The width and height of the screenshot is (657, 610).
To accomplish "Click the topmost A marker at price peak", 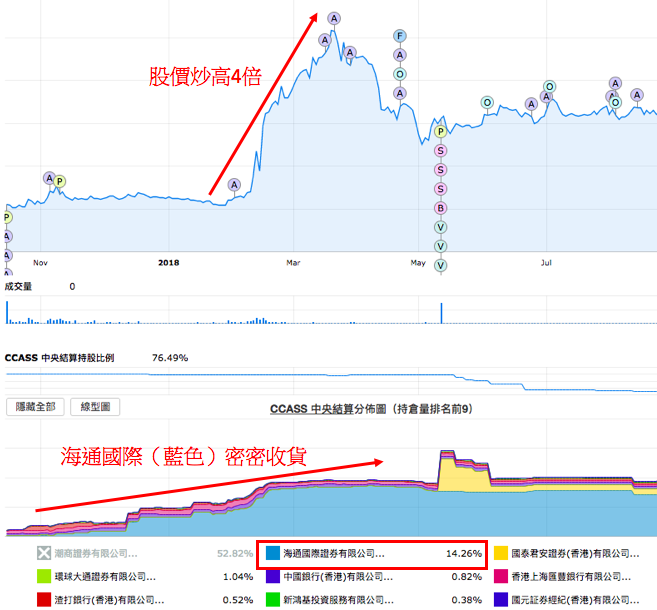I will [x=334, y=17].
